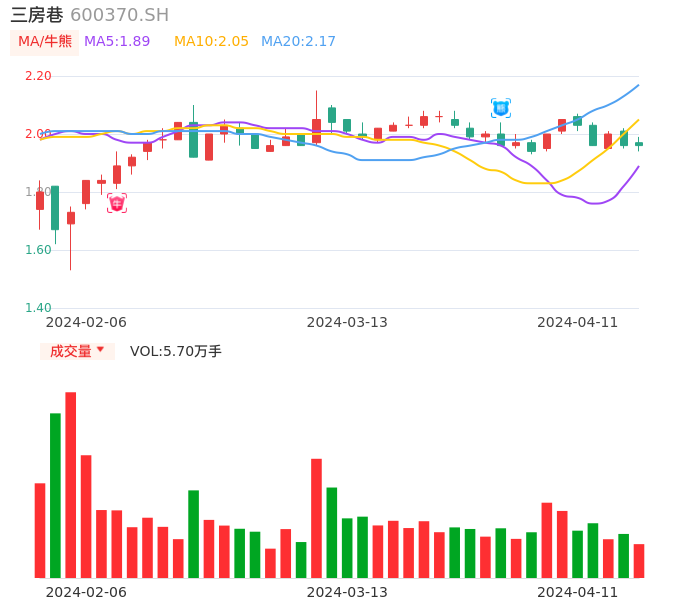
Task: Click the rightmost red volume bar
Action: 639,561
